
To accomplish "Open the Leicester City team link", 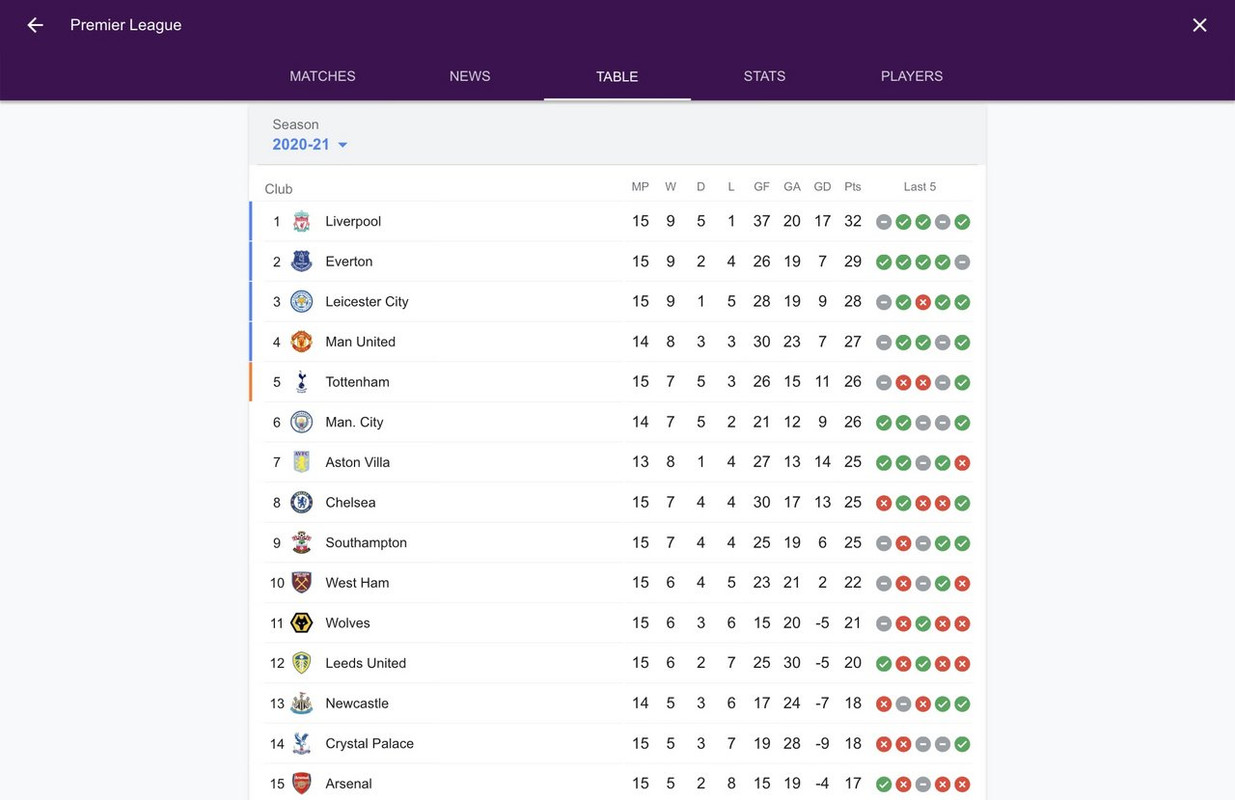I will (366, 302).
